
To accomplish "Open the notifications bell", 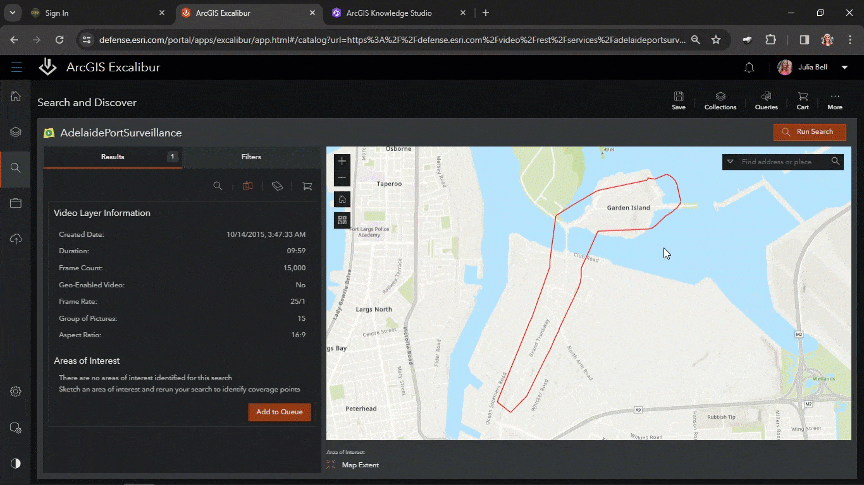I will [749, 68].
